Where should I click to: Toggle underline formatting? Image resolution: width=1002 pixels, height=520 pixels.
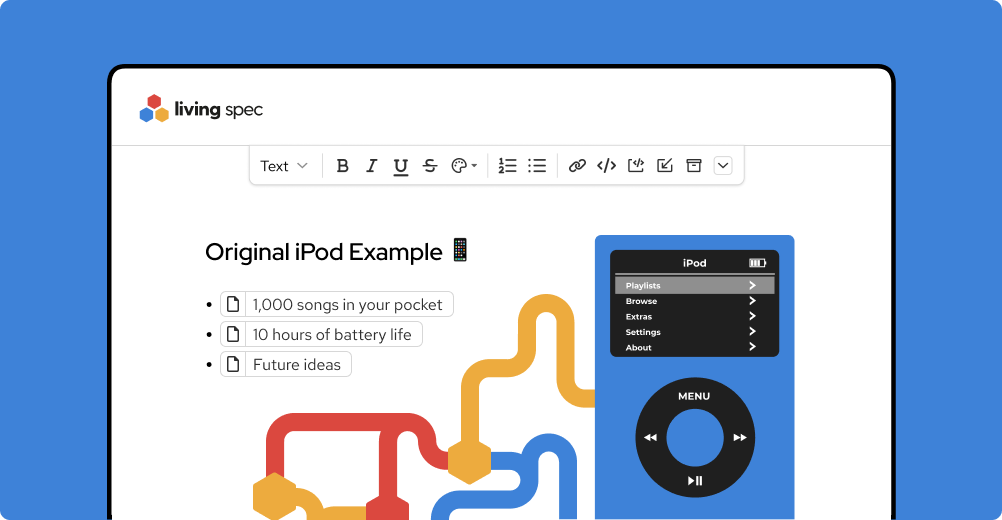click(400, 166)
